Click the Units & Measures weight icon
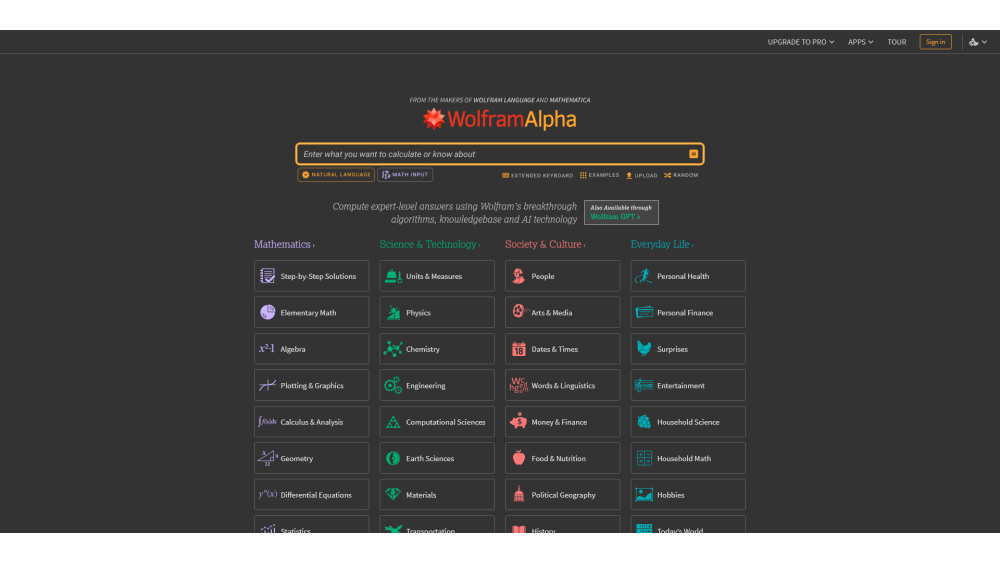 tap(393, 276)
